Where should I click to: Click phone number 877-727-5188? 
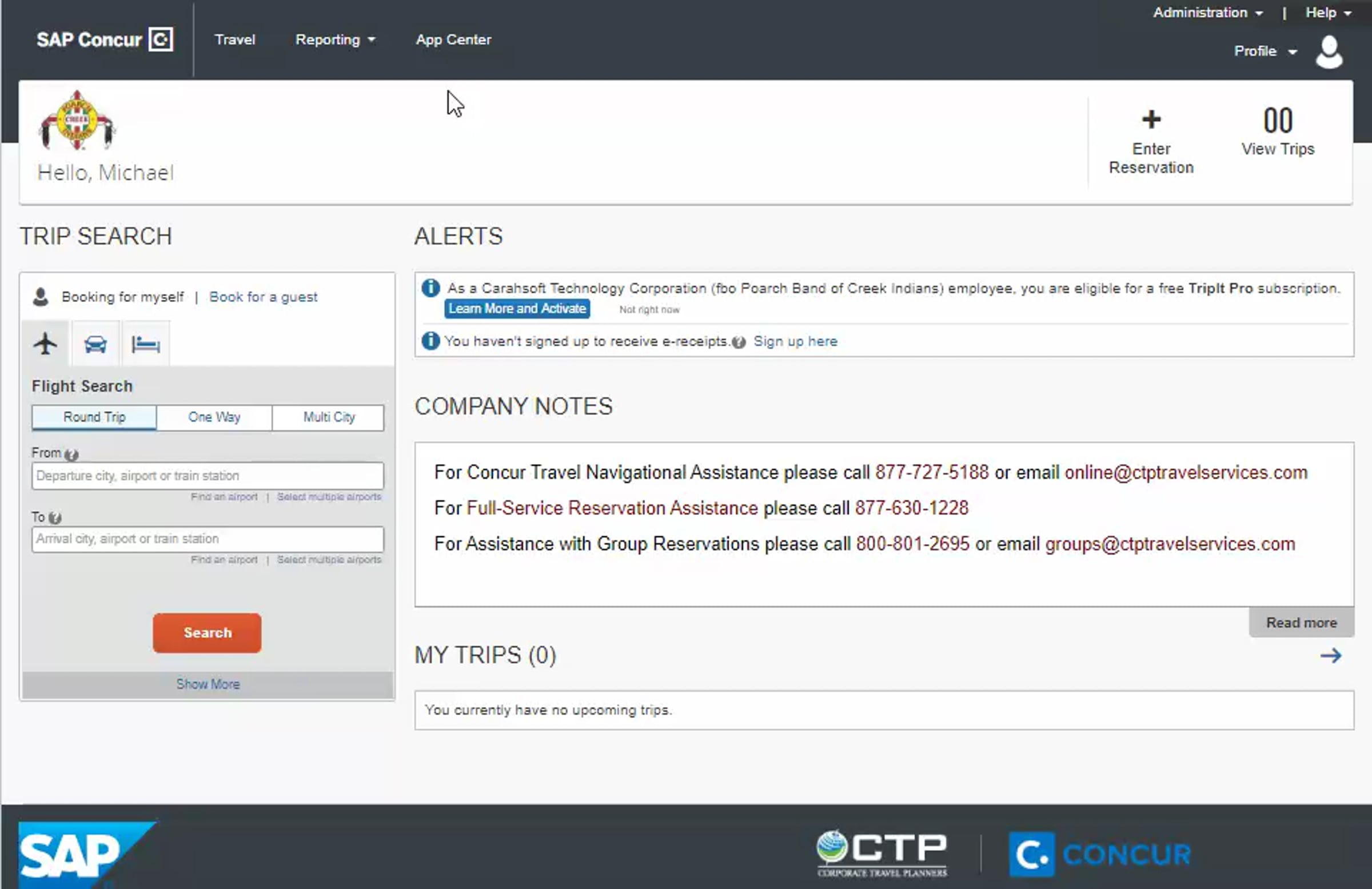[932, 473]
